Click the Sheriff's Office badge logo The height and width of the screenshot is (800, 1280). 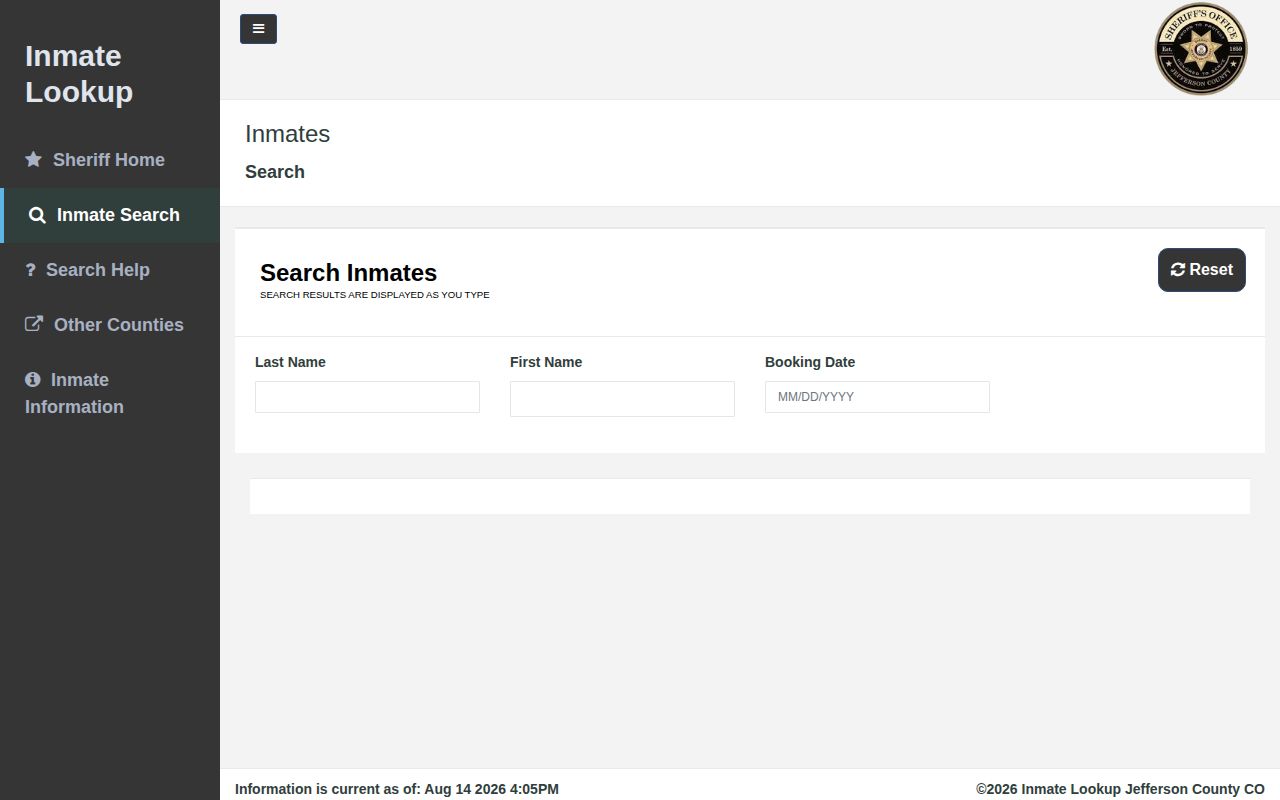coord(1201,49)
